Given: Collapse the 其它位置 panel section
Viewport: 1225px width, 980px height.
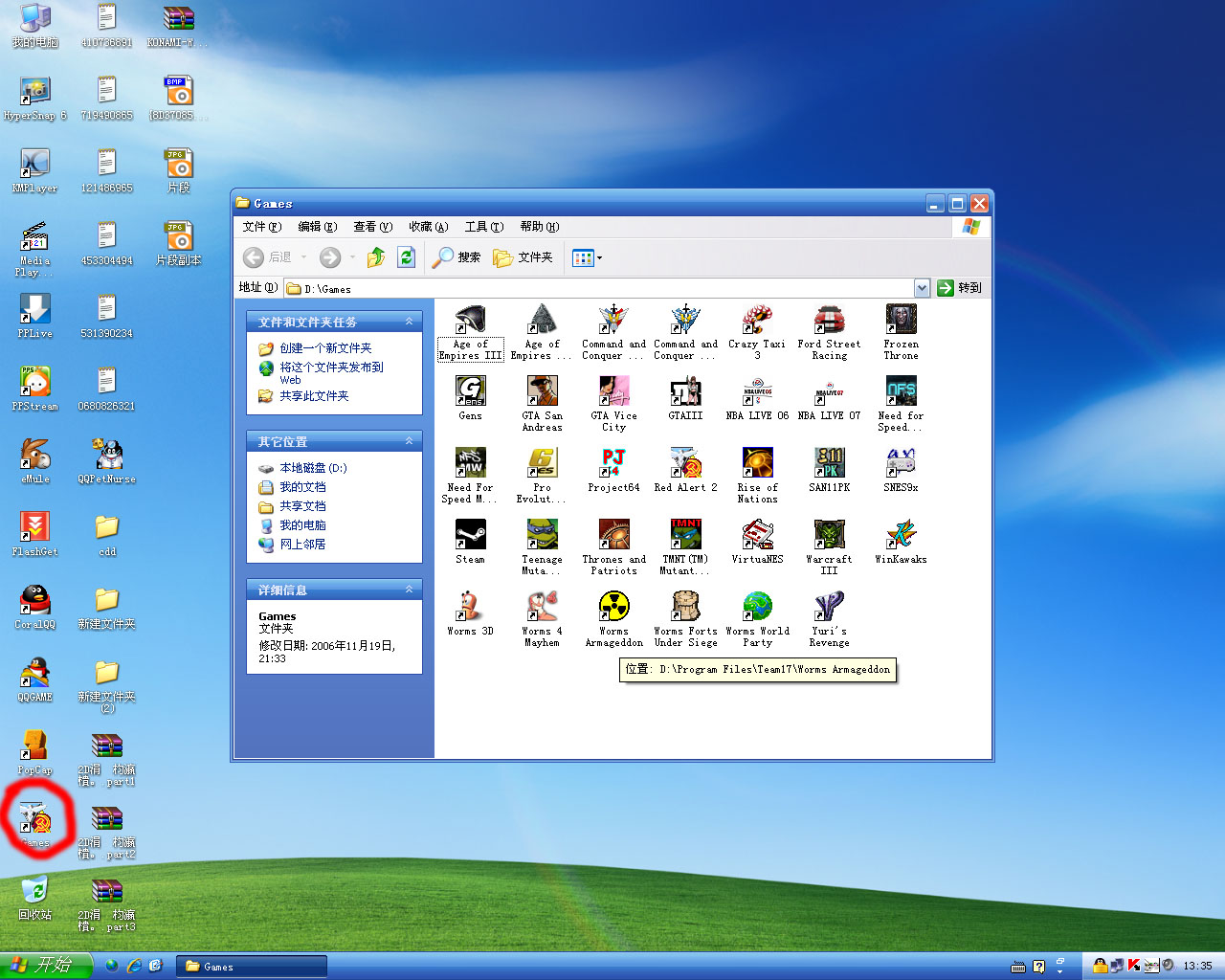Looking at the screenshot, I should (x=409, y=441).
